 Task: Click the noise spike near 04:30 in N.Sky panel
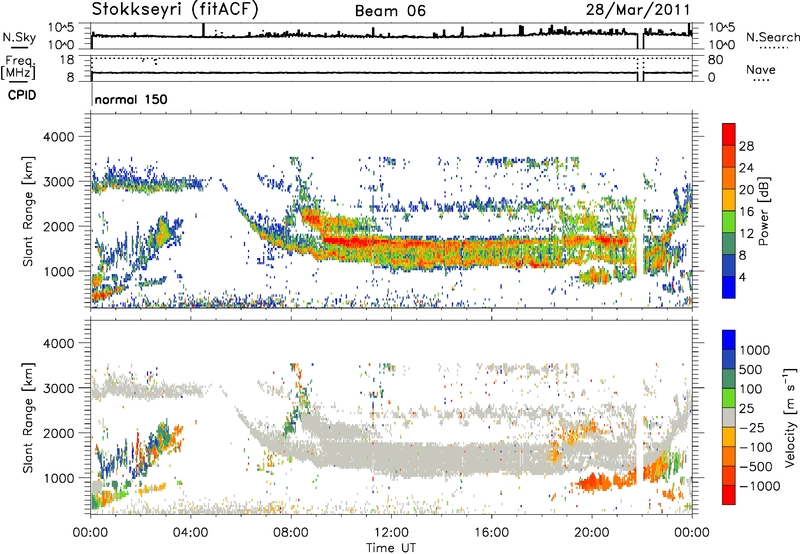point(203,30)
